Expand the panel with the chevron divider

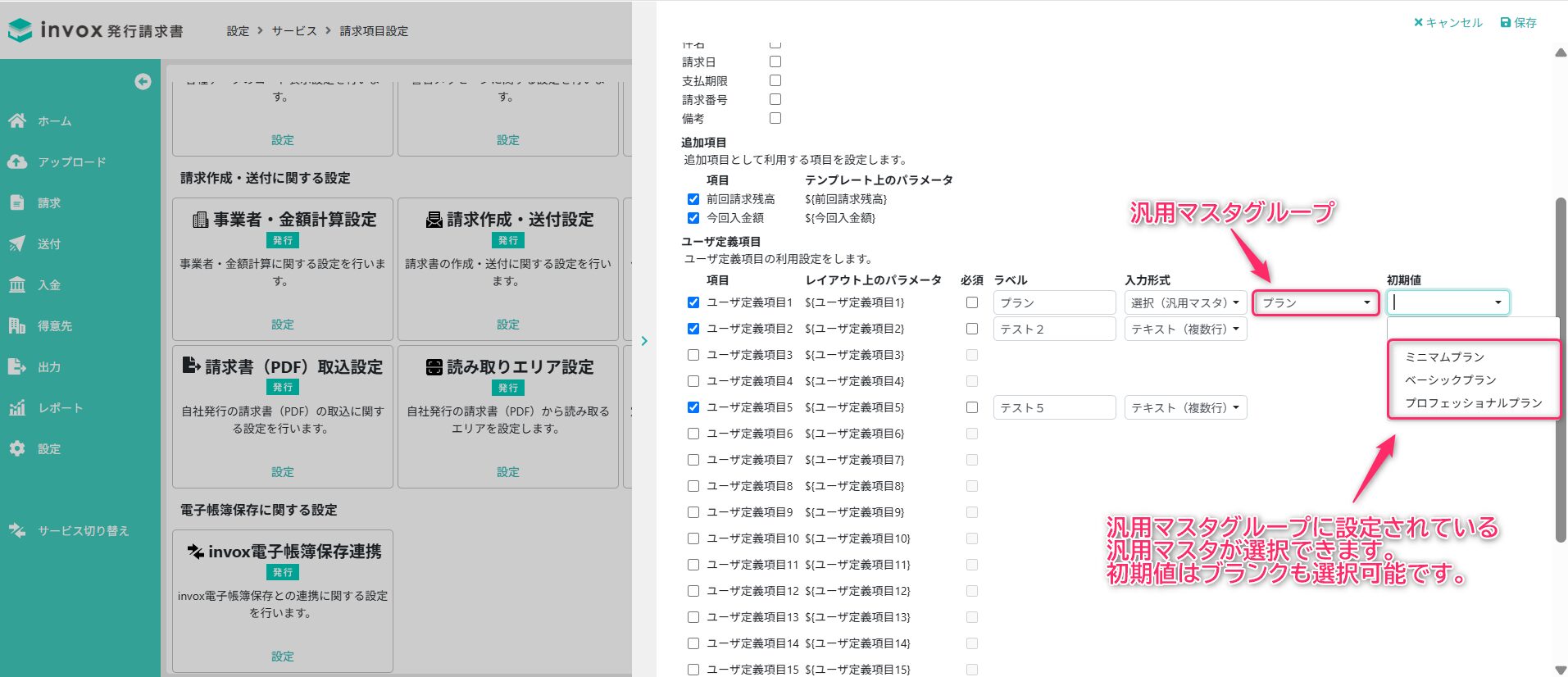[644, 341]
